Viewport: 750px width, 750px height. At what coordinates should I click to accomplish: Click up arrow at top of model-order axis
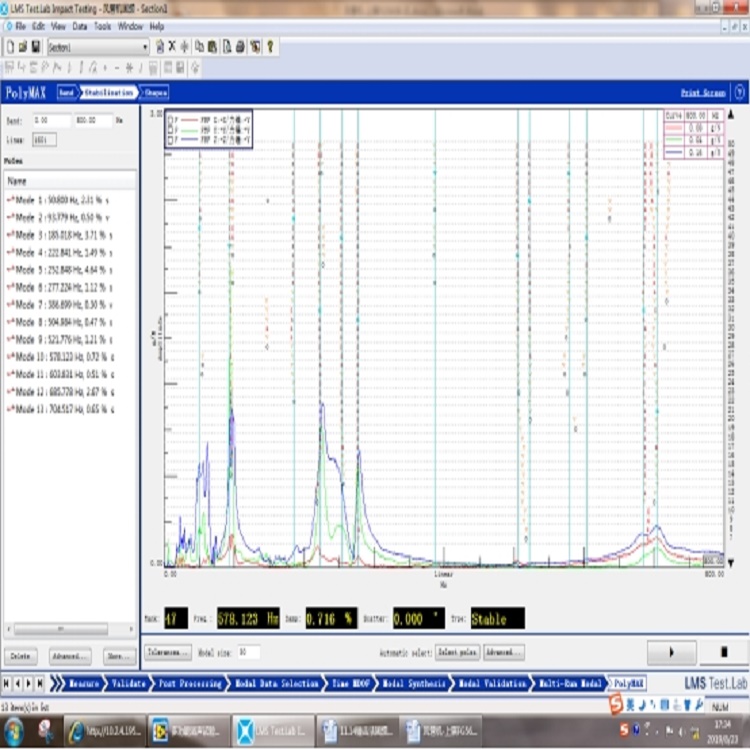pyautogui.click(x=731, y=115)
